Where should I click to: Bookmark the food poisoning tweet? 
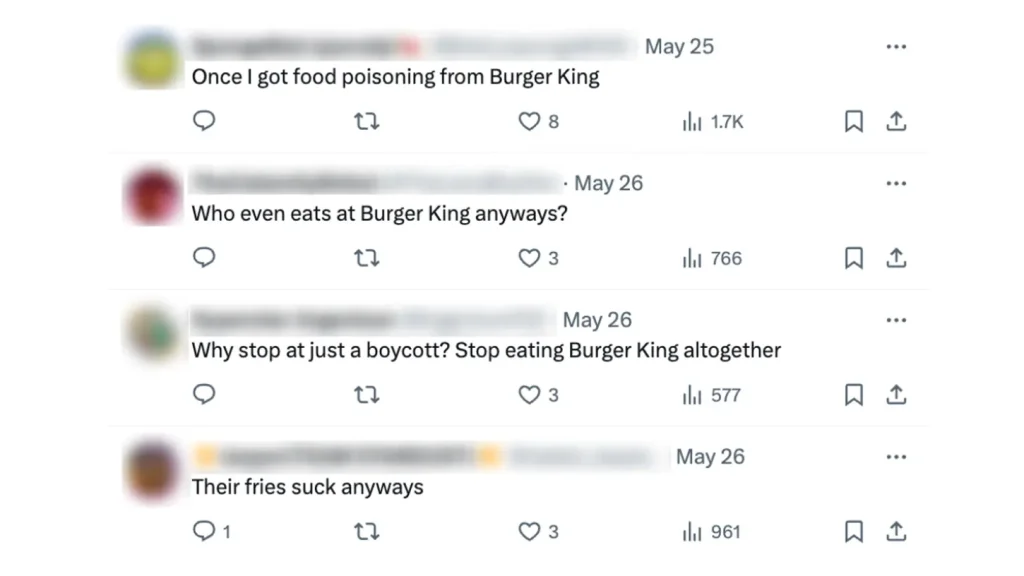click(x=854, y=121)
